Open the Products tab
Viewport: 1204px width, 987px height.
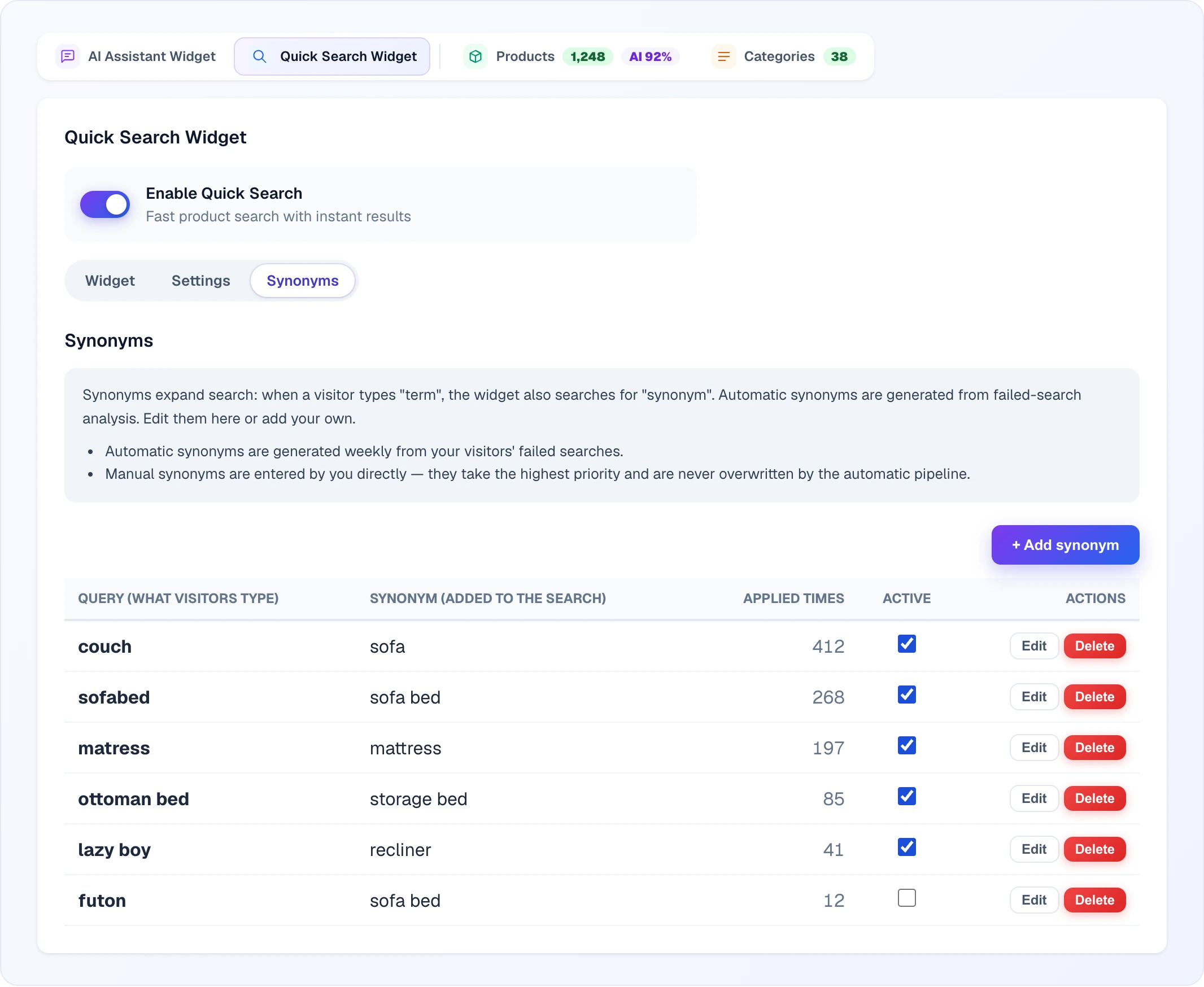click(571, 56)
